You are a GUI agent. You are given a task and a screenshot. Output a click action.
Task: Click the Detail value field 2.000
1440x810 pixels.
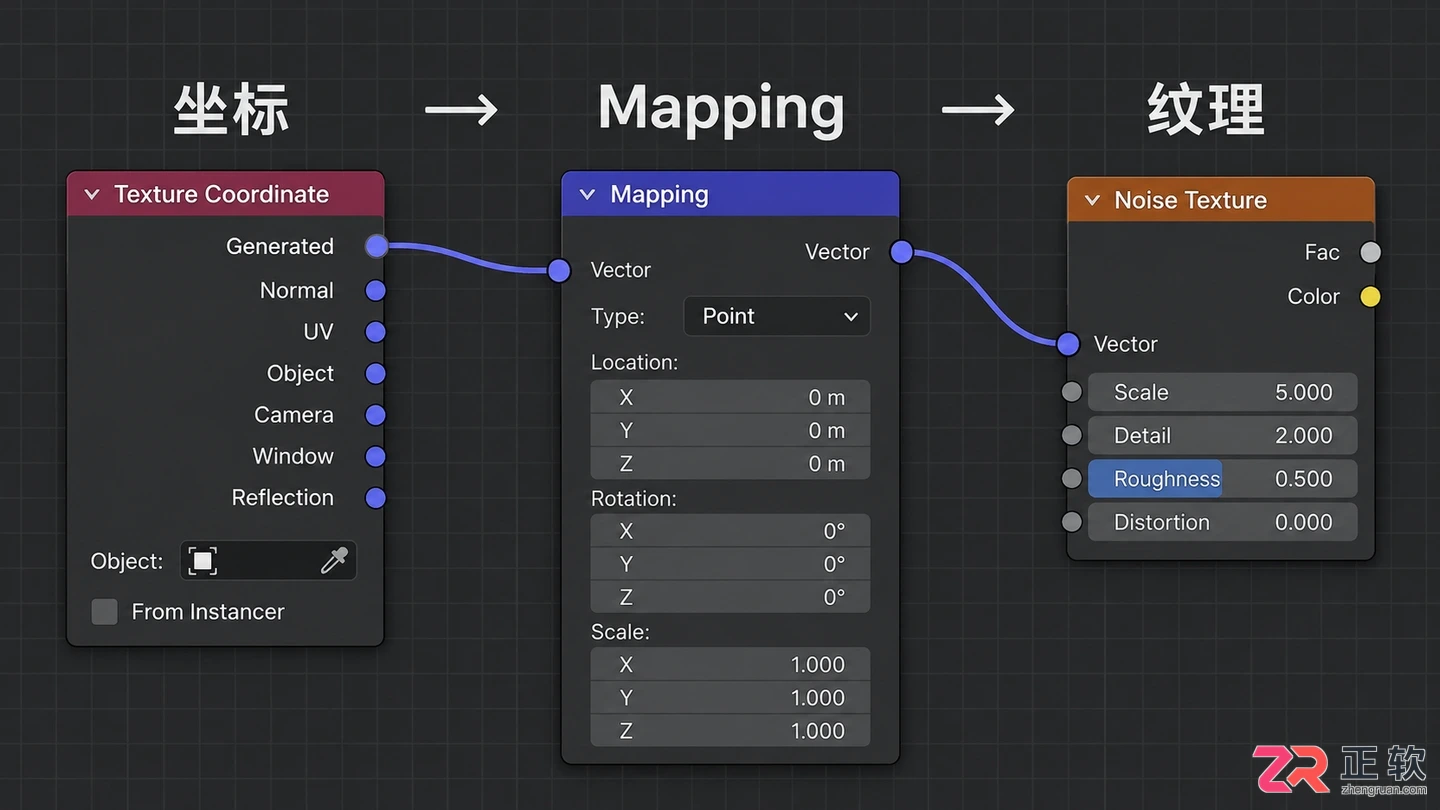1222,435
